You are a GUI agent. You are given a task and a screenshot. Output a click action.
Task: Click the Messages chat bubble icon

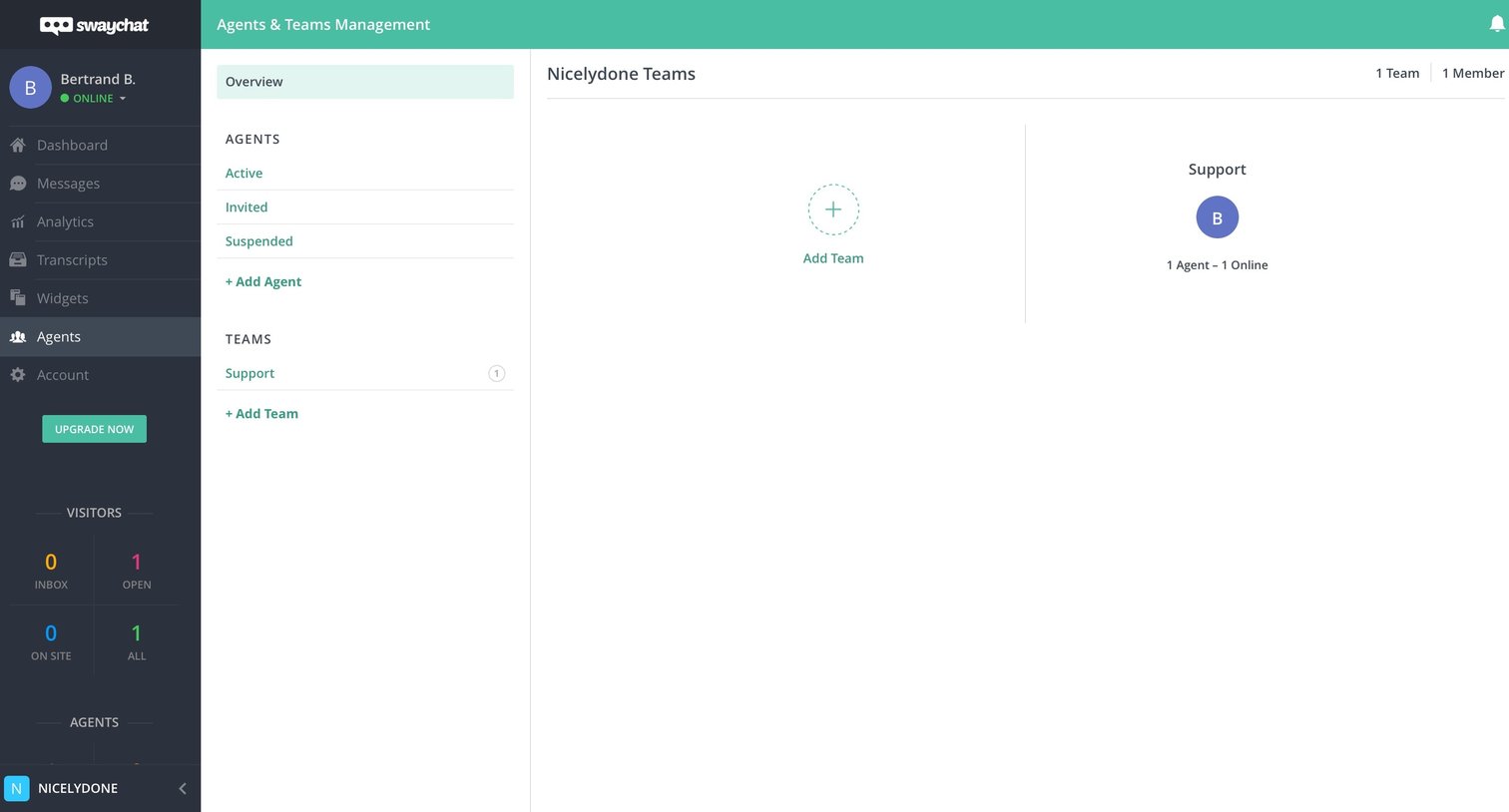click(x=18, y=184)
